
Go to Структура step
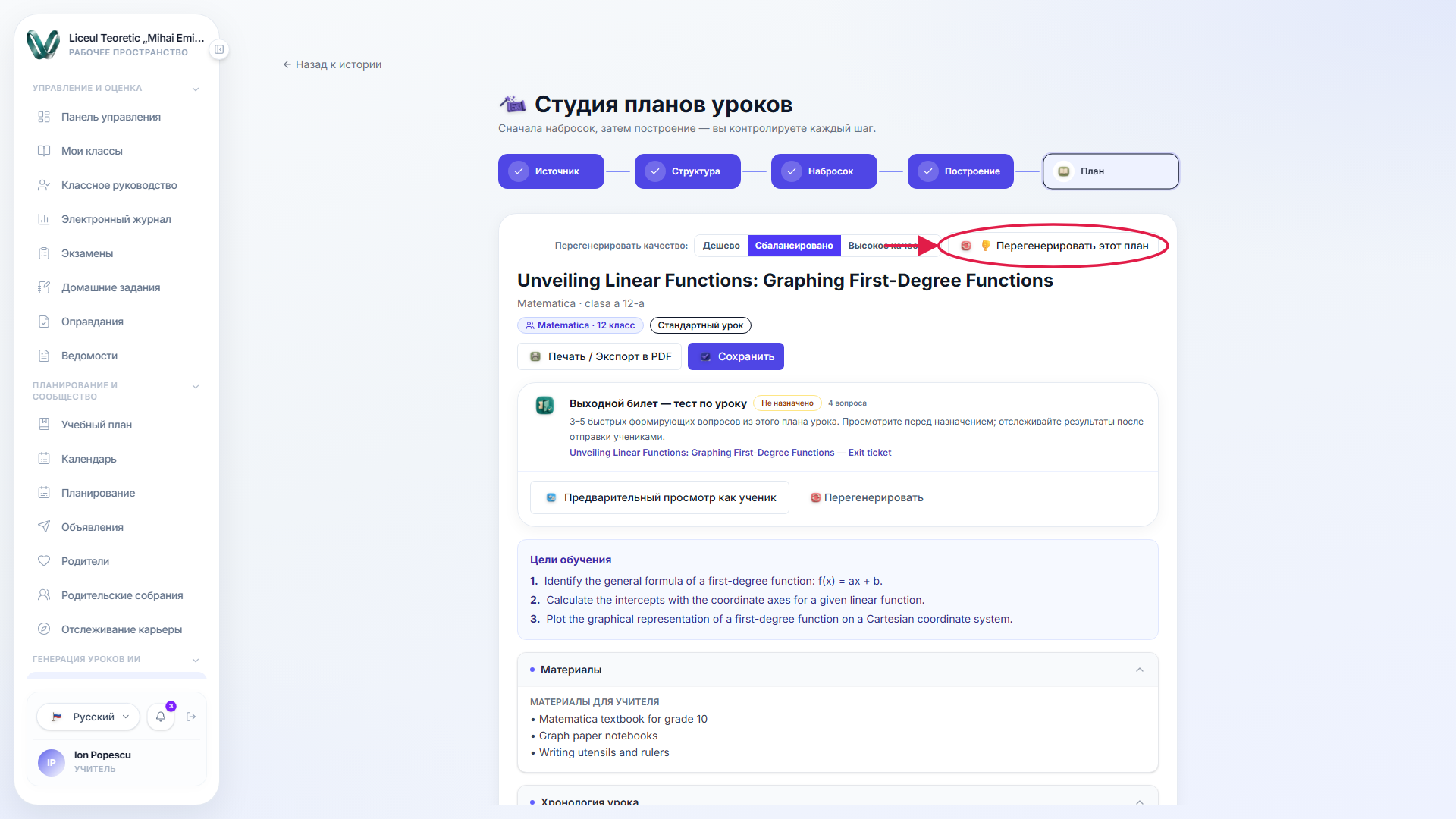(x=688, y=171)
